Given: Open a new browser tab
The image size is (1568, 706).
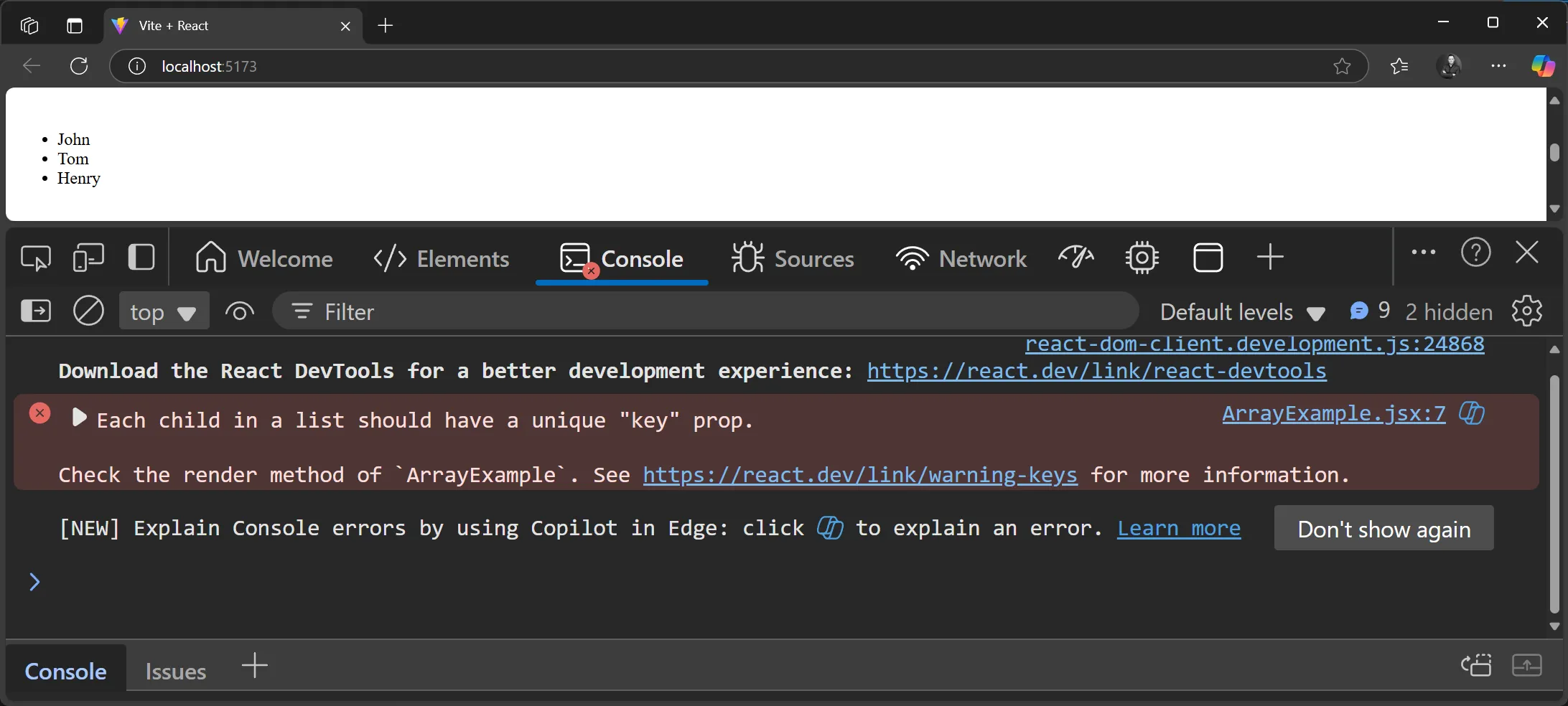Looking at the screenshot, I should click(386, 26).
